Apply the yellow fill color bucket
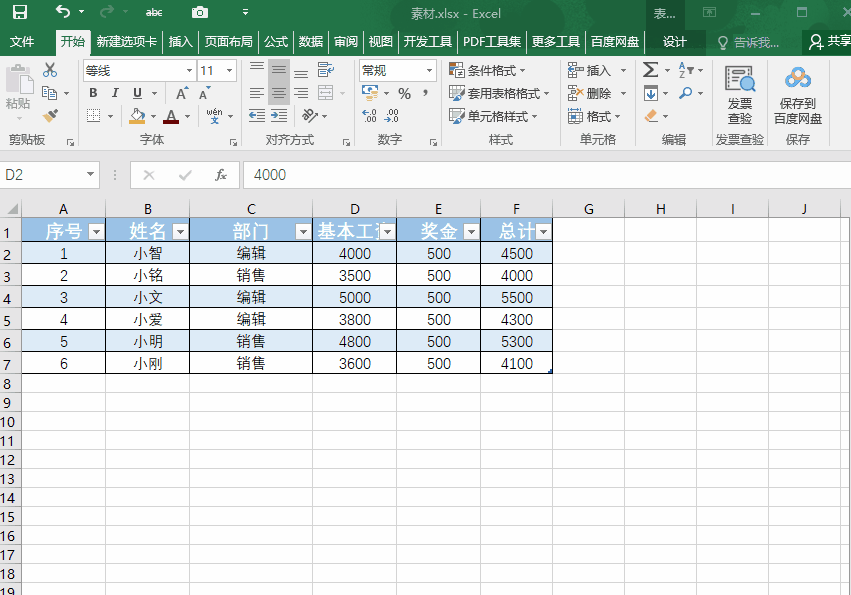This screenshot has height=595, width=851. click(x=137, y=116)
